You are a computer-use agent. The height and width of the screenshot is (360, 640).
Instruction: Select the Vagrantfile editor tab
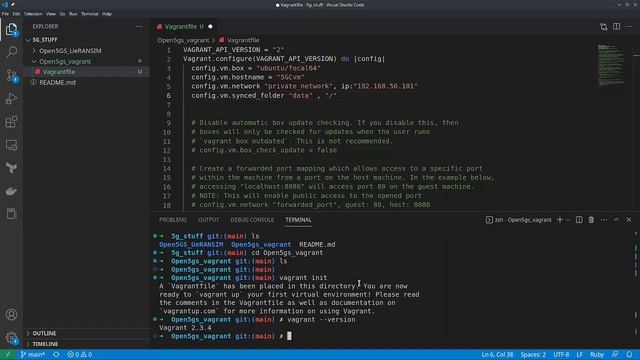point(184,27)
